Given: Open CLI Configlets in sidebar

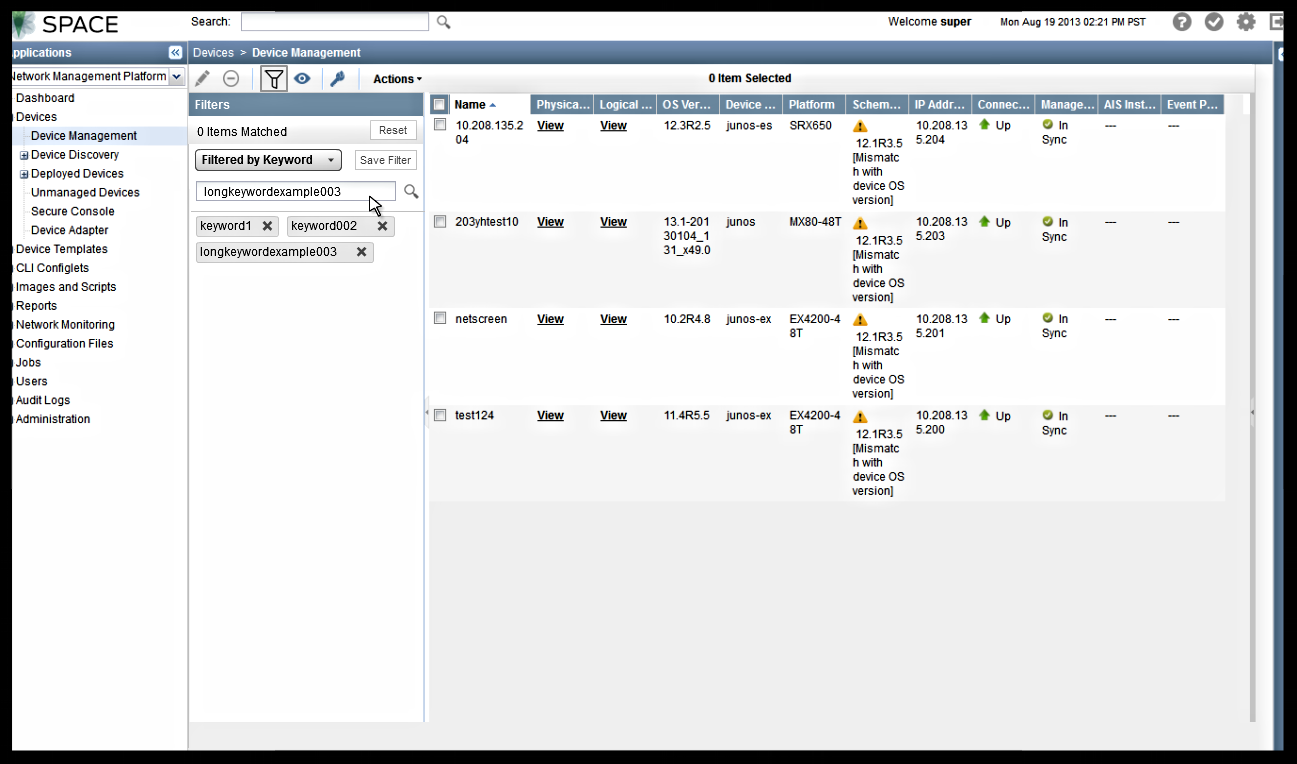Looking at the screenshot, I should pyautogui.click(x=52, y=268).
